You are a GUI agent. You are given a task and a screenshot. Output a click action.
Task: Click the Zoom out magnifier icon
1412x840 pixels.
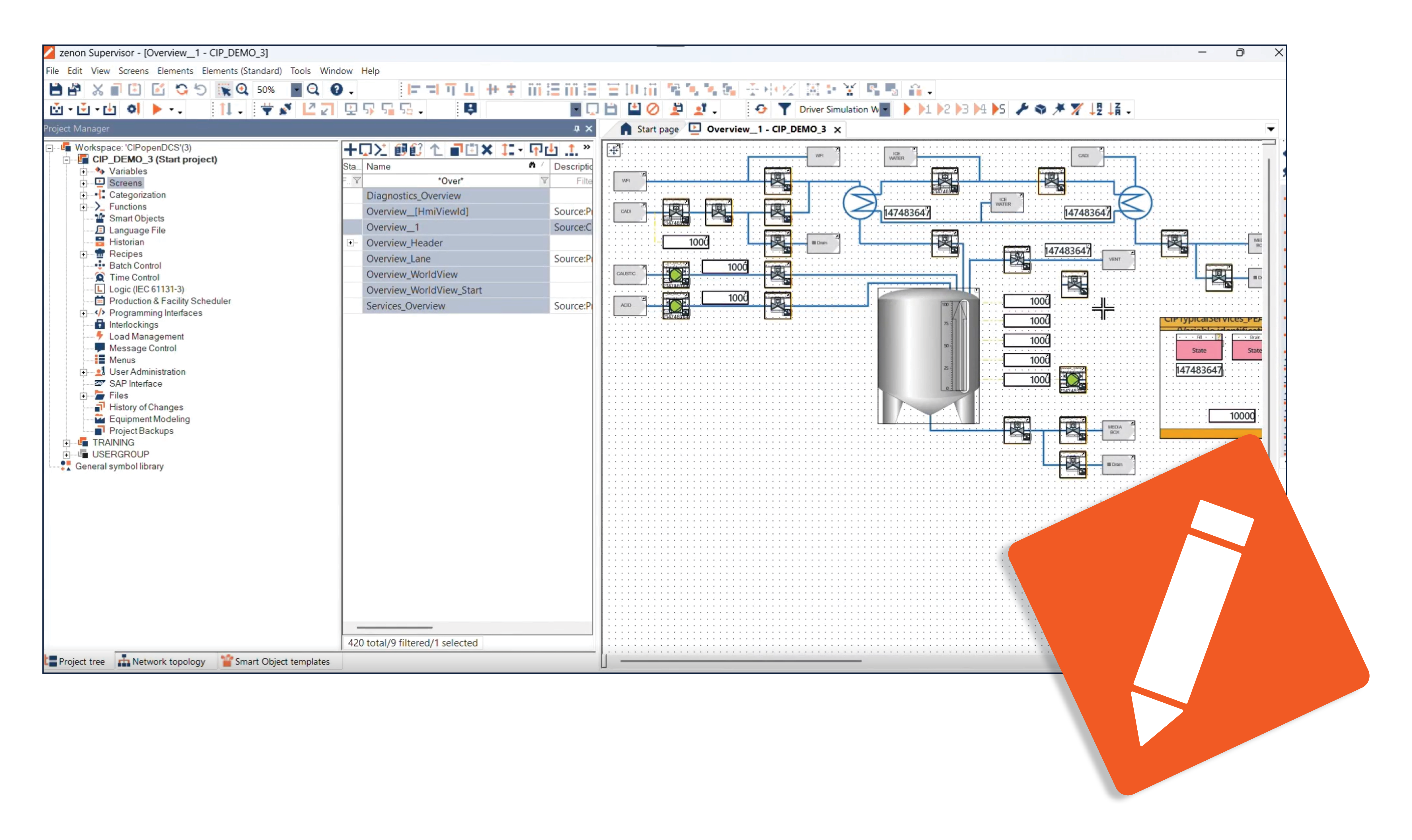coord(313,89)
